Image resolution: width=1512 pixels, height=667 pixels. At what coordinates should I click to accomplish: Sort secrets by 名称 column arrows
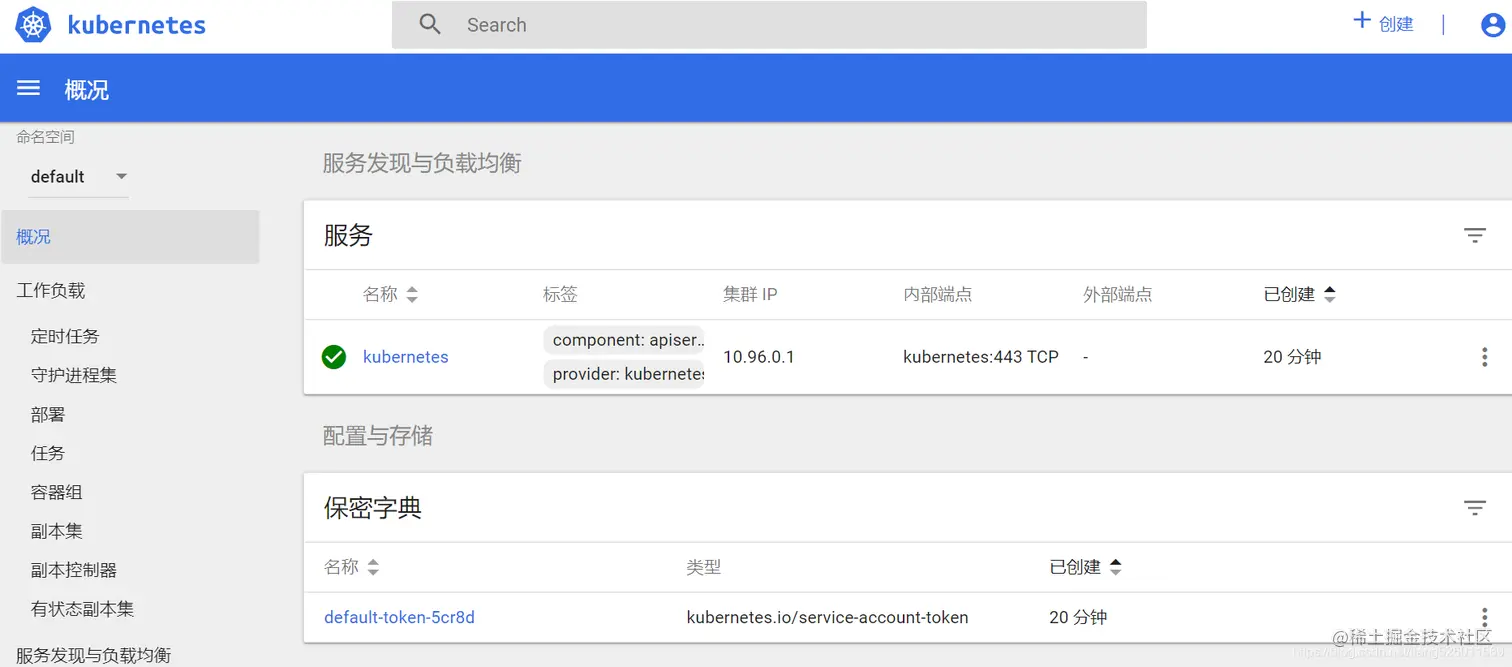click(373, 567)
